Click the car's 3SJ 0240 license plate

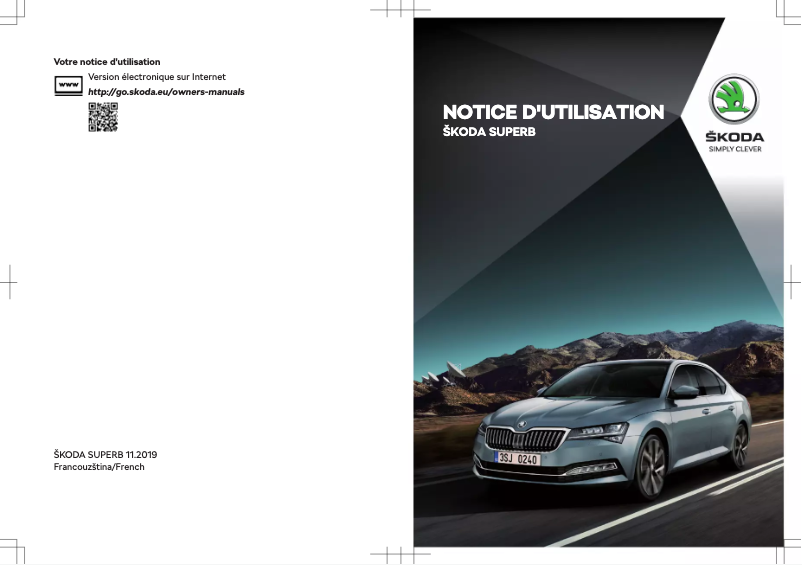click(518, 459)
